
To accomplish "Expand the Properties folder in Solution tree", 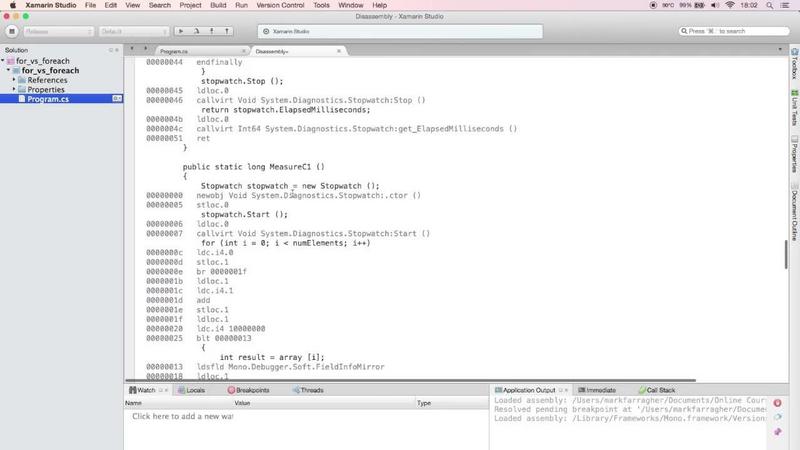I will (x=14, y=89).
